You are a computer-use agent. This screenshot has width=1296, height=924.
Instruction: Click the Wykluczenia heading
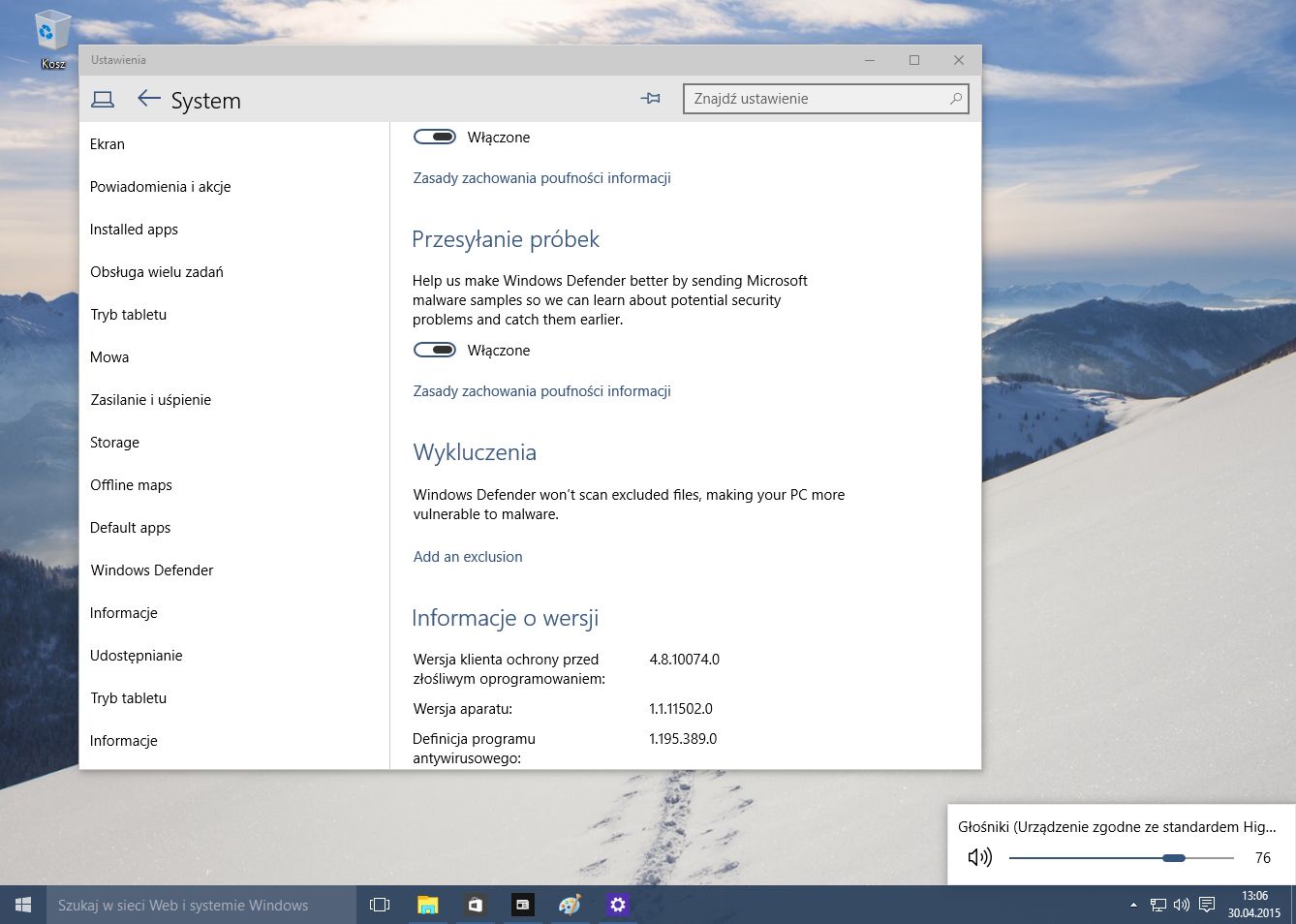pyautogui.click(x=475, y=452)
